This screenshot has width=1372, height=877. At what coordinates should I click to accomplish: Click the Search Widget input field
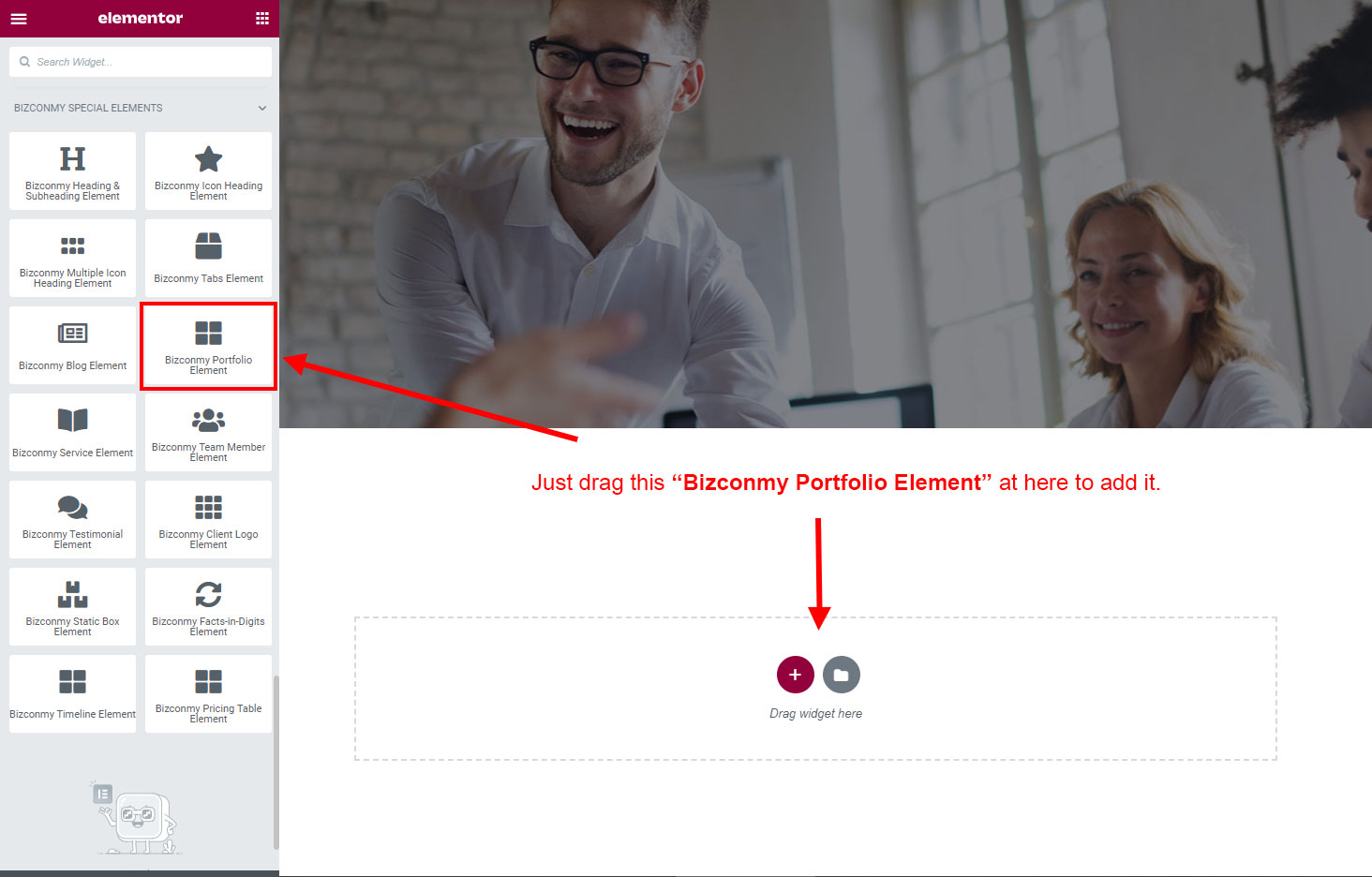[x=141, y=62]
